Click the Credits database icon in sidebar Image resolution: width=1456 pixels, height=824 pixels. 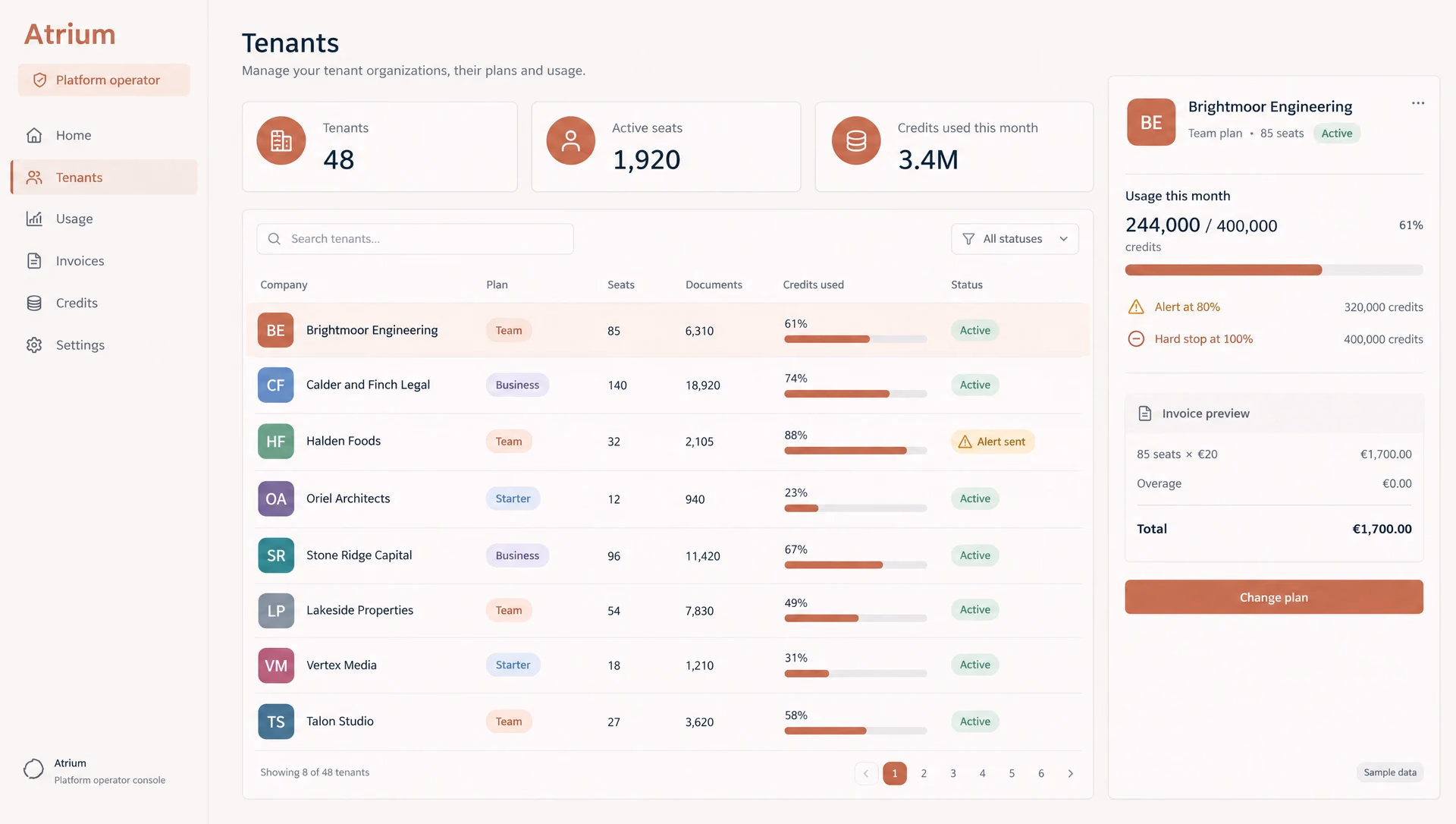pyautogui.click(x=34, y=303)
